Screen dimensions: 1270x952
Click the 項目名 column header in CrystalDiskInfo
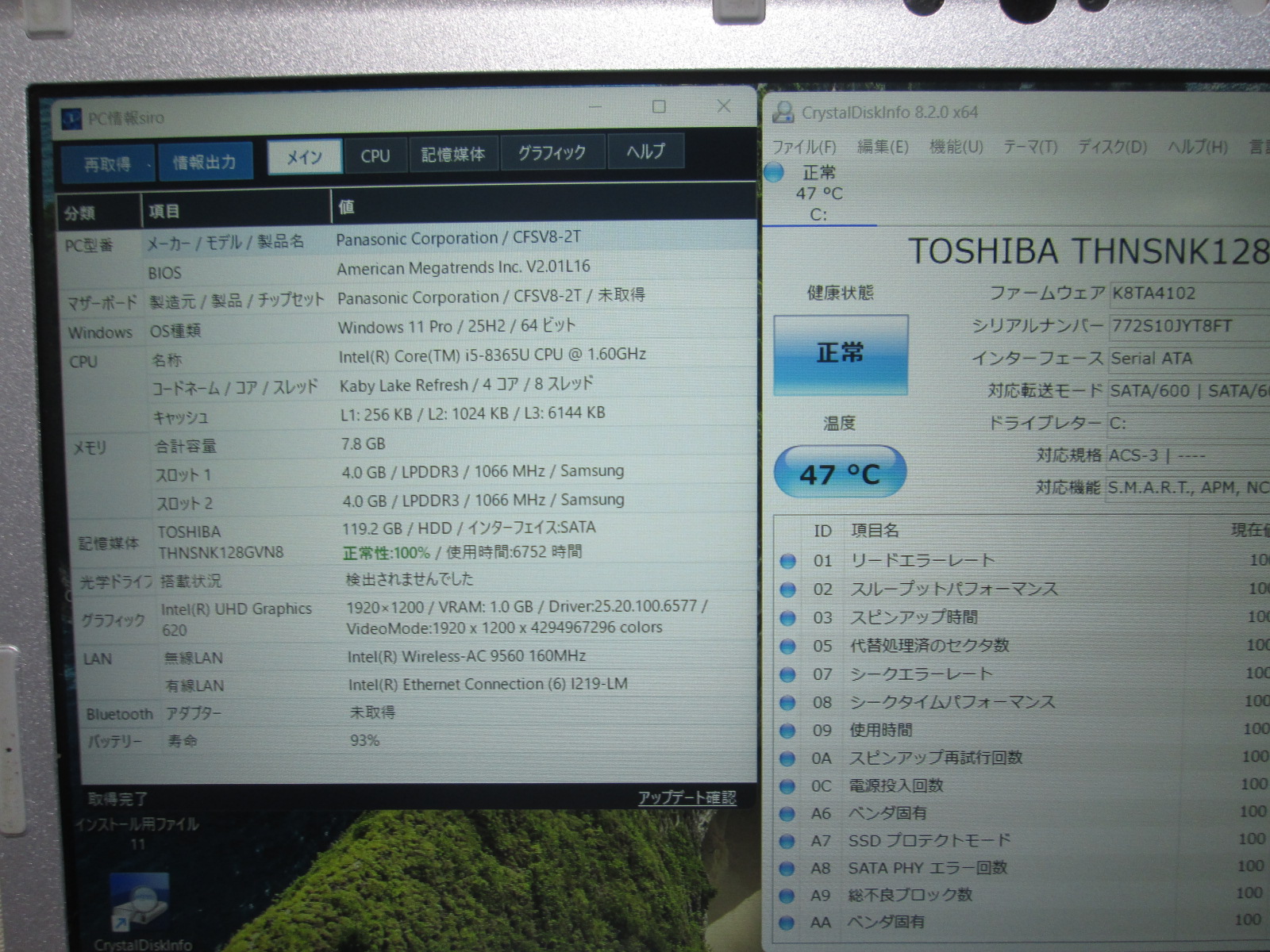876,531
